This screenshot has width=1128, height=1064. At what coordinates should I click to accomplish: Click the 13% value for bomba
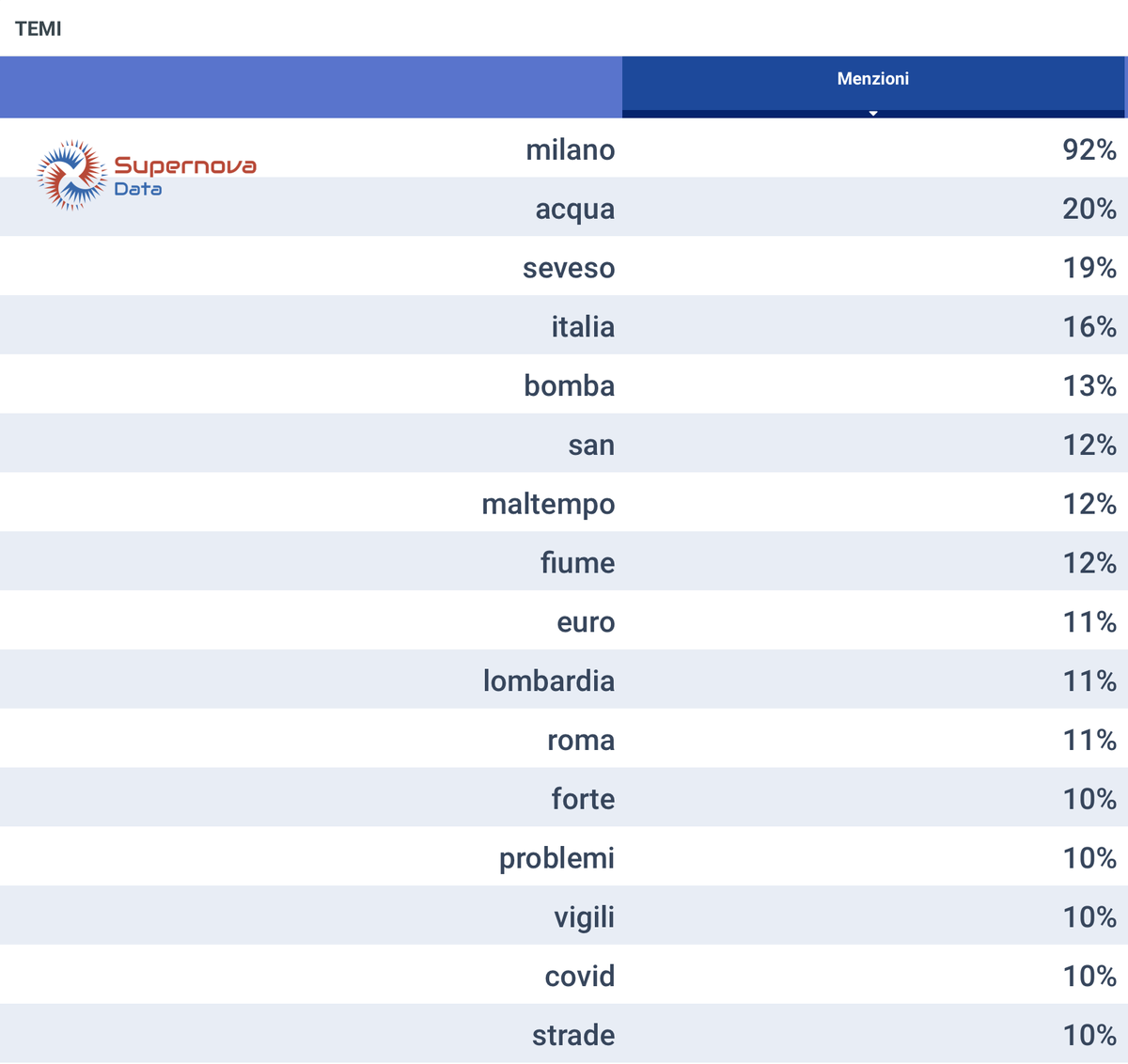coord(1089,385)
